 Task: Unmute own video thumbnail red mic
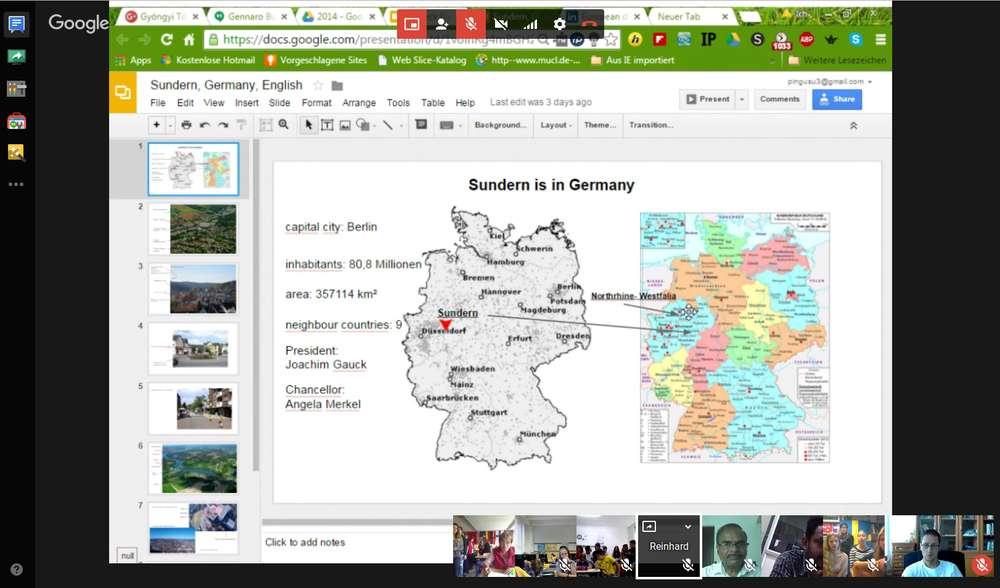(x=982, y=564)
